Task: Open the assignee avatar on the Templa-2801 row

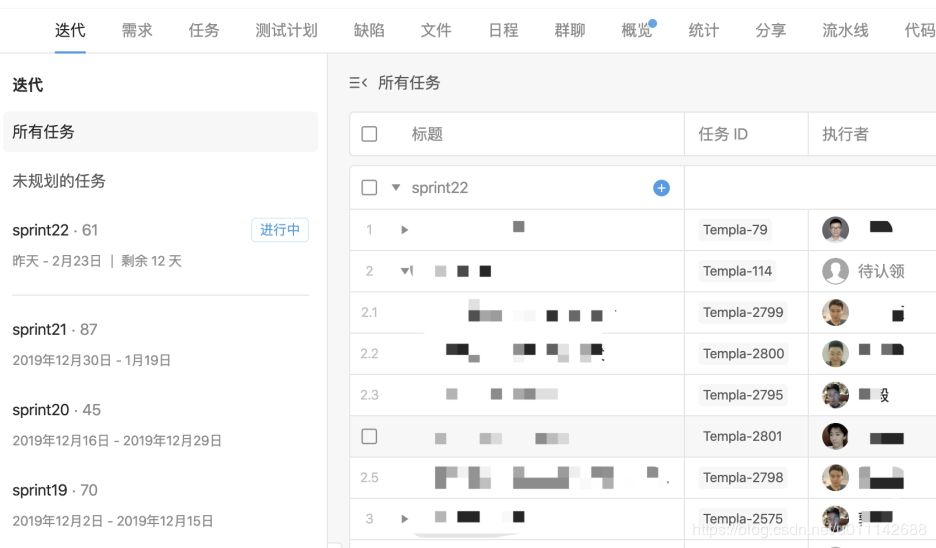Action: (x=835, y=436)
